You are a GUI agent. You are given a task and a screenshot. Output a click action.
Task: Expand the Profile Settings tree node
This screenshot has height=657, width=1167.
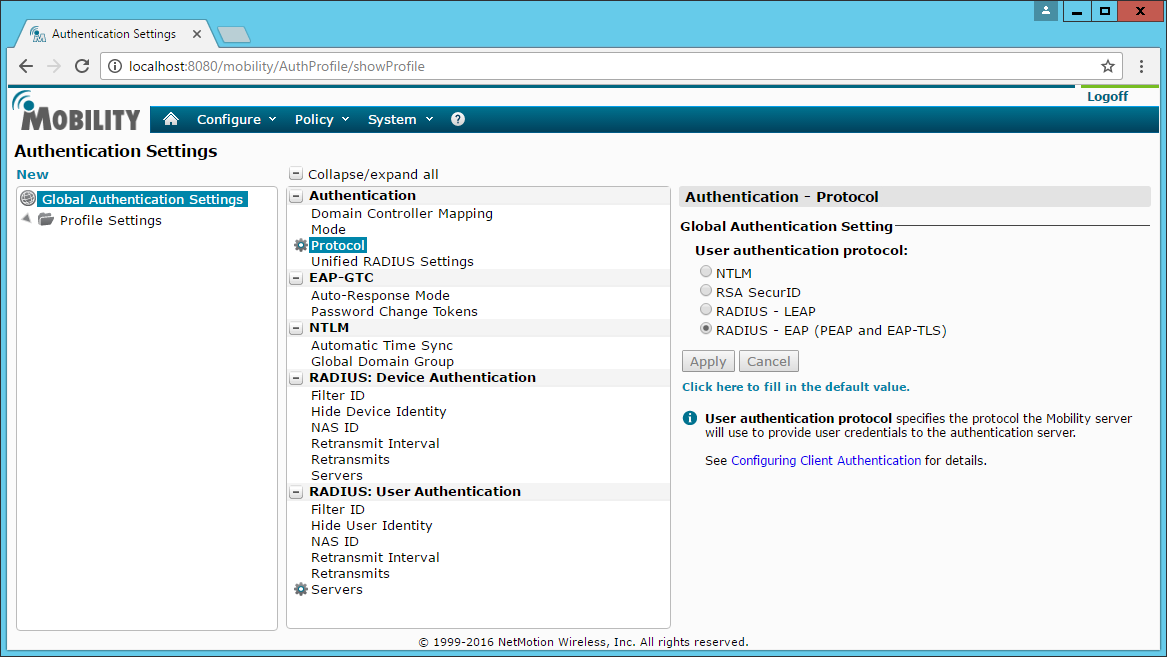click(26, 219)
